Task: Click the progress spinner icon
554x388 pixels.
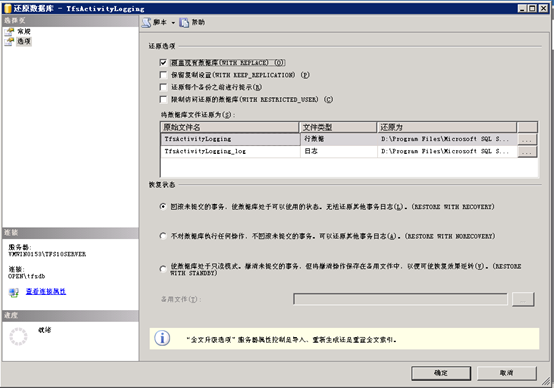Action: (x=18, y=336)
